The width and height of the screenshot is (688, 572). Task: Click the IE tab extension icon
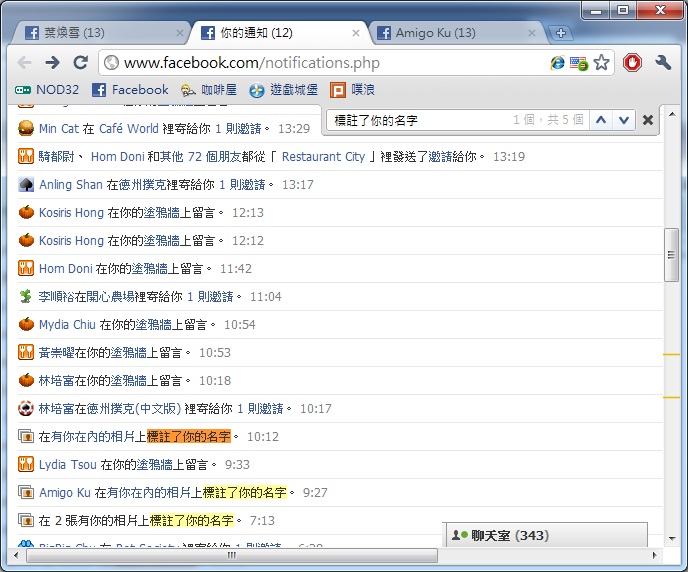pyautogui.click(x=557, y=63)
